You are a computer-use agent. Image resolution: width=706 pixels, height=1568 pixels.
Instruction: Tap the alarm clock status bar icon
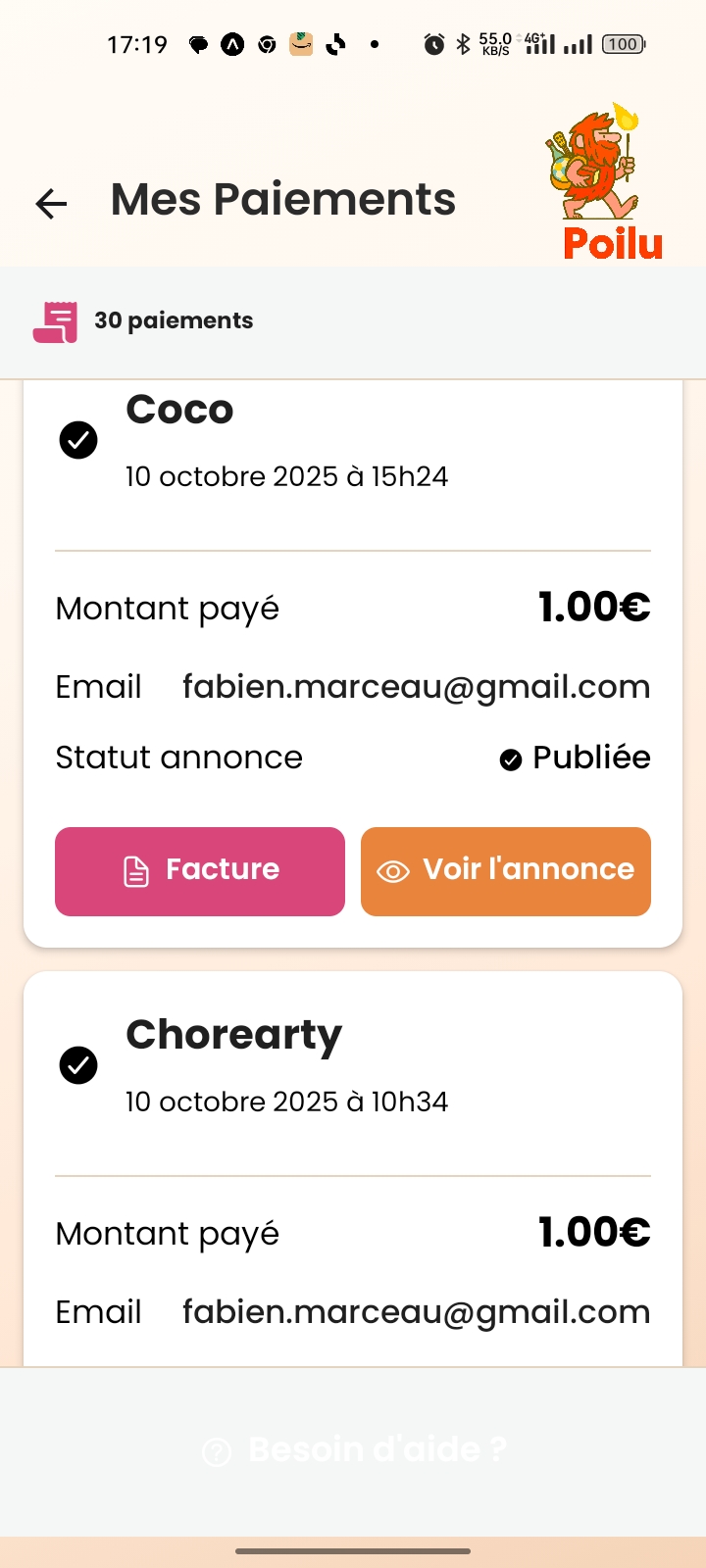tap(433, 44)
